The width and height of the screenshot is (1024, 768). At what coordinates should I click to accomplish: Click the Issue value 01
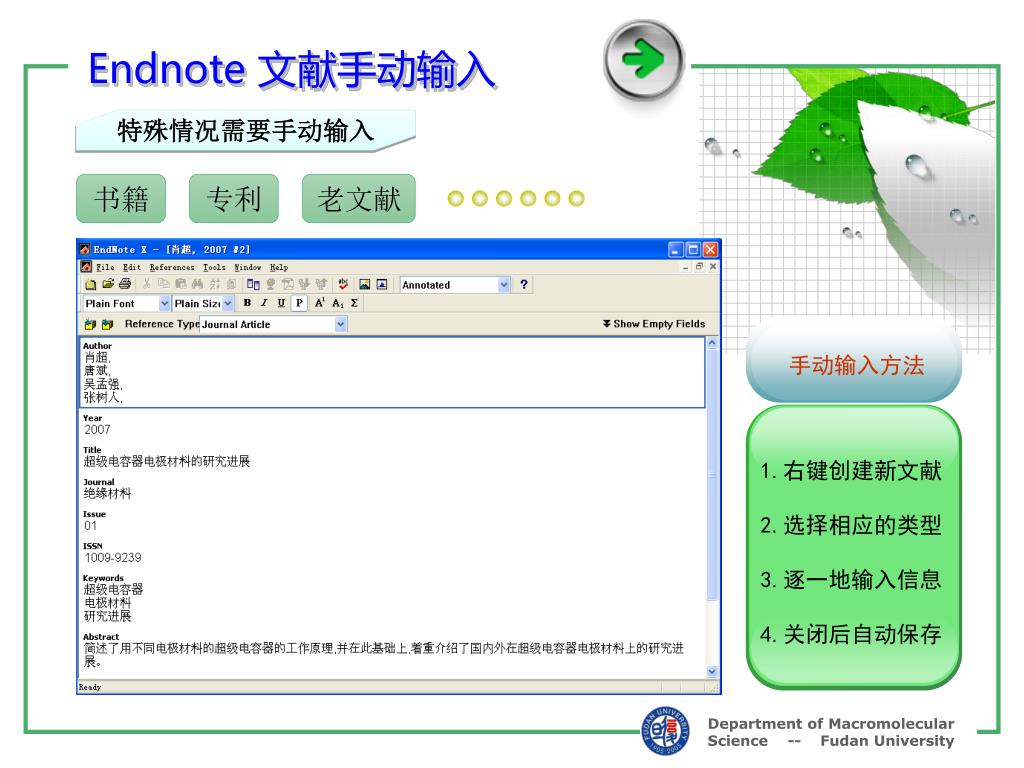click(90, 526)
